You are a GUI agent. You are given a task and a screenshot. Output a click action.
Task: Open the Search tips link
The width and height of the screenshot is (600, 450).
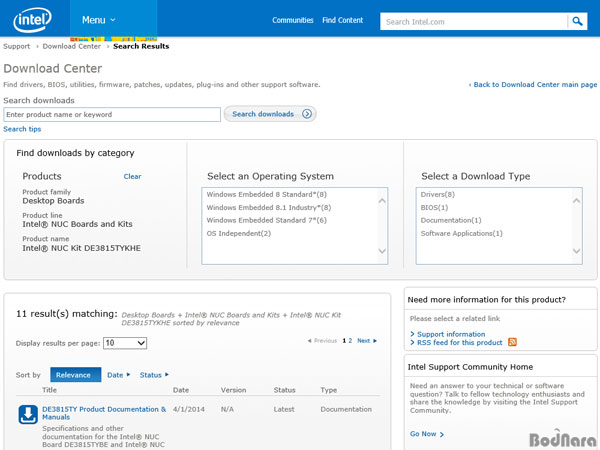pos(22,129)
